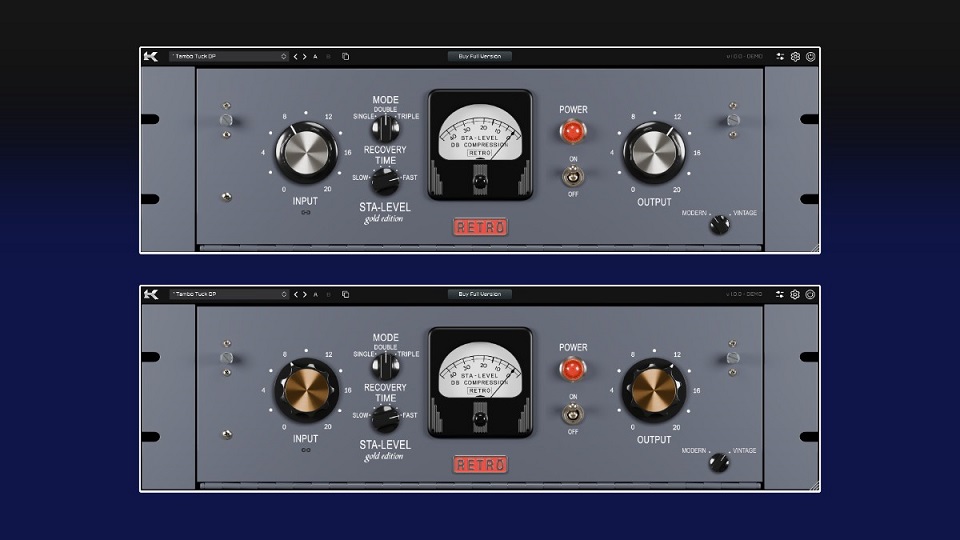Toggle the Modern/Vintage knob on the upper unit

pyautogui.click(x=718, y=224)
